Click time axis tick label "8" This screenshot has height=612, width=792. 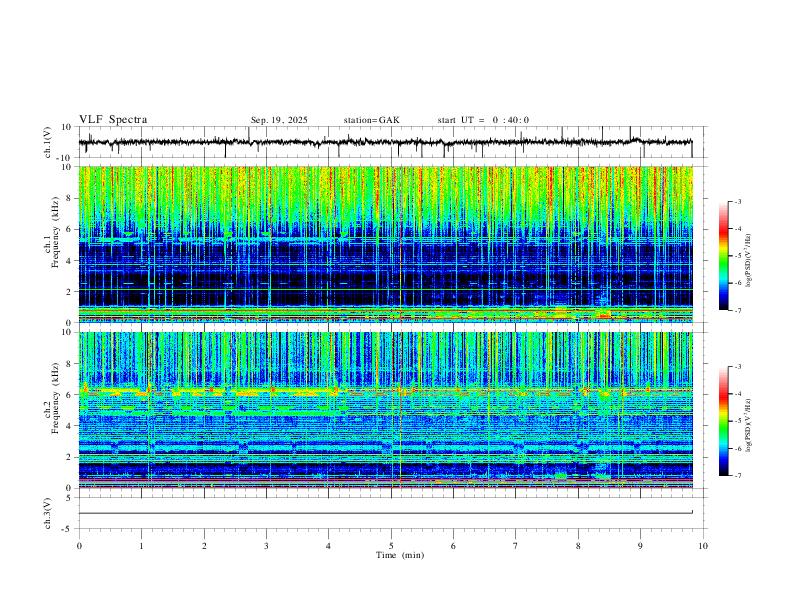(578, 546)
